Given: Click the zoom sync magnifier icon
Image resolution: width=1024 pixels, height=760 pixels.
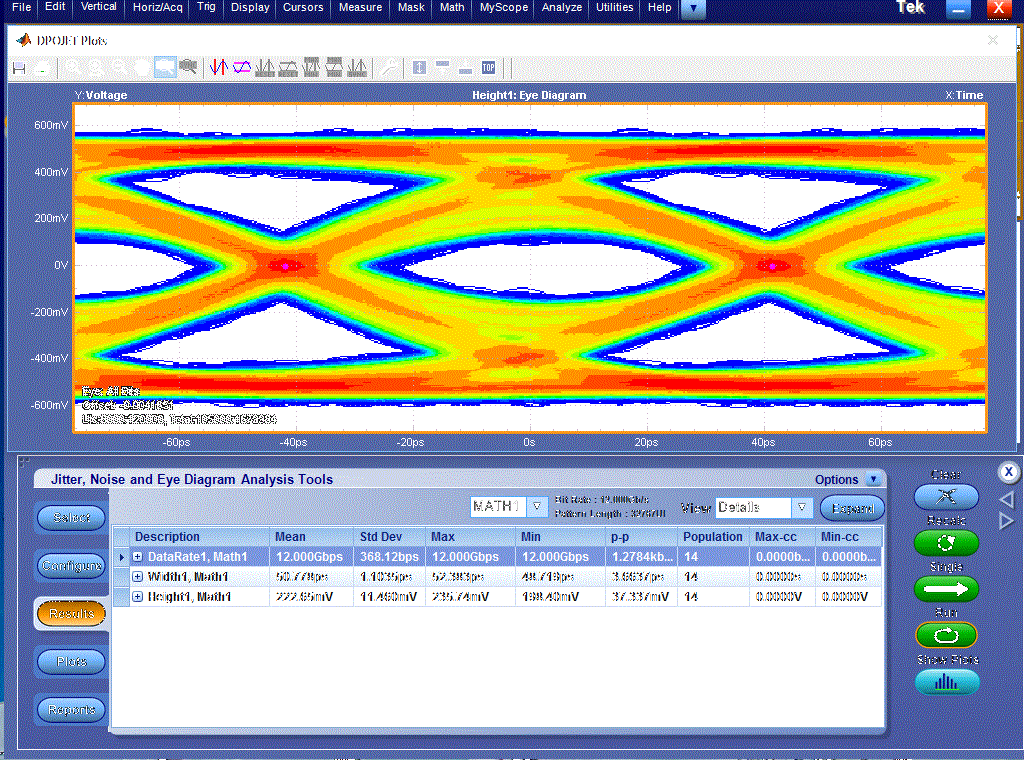Looking at the screenshot, I should coord(188,67).
